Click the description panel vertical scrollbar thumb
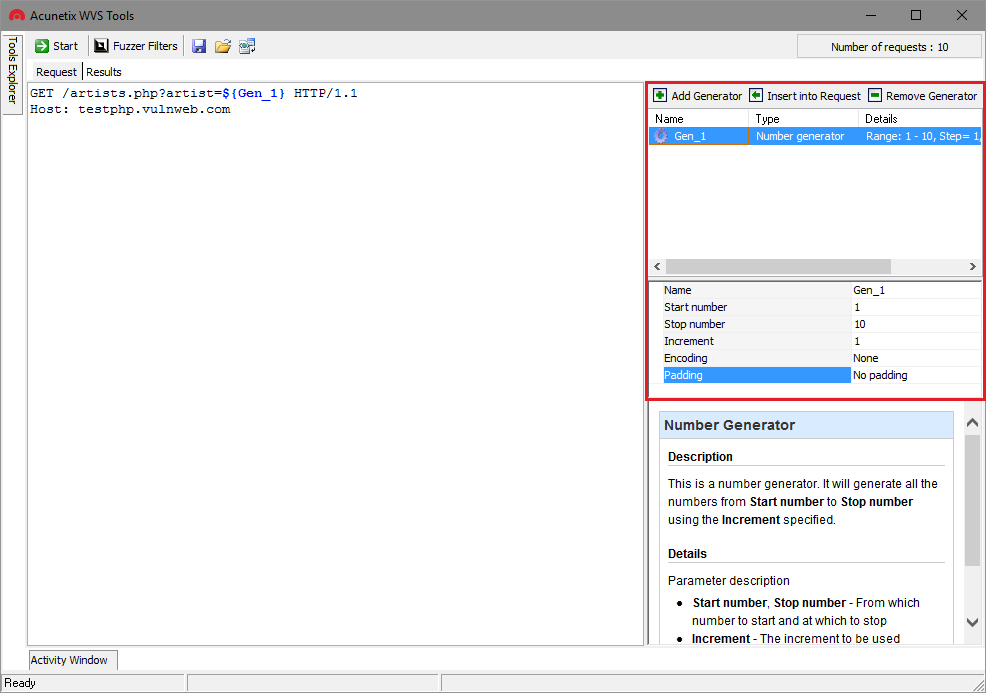This screenshot has width=986, height=693. pos(972,500)
